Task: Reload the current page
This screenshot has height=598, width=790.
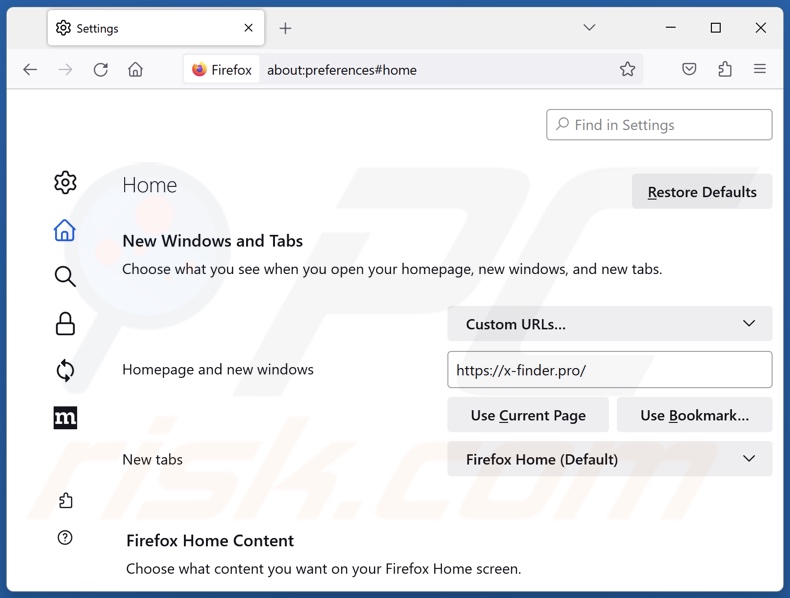Action: click(x=101, y=70)
